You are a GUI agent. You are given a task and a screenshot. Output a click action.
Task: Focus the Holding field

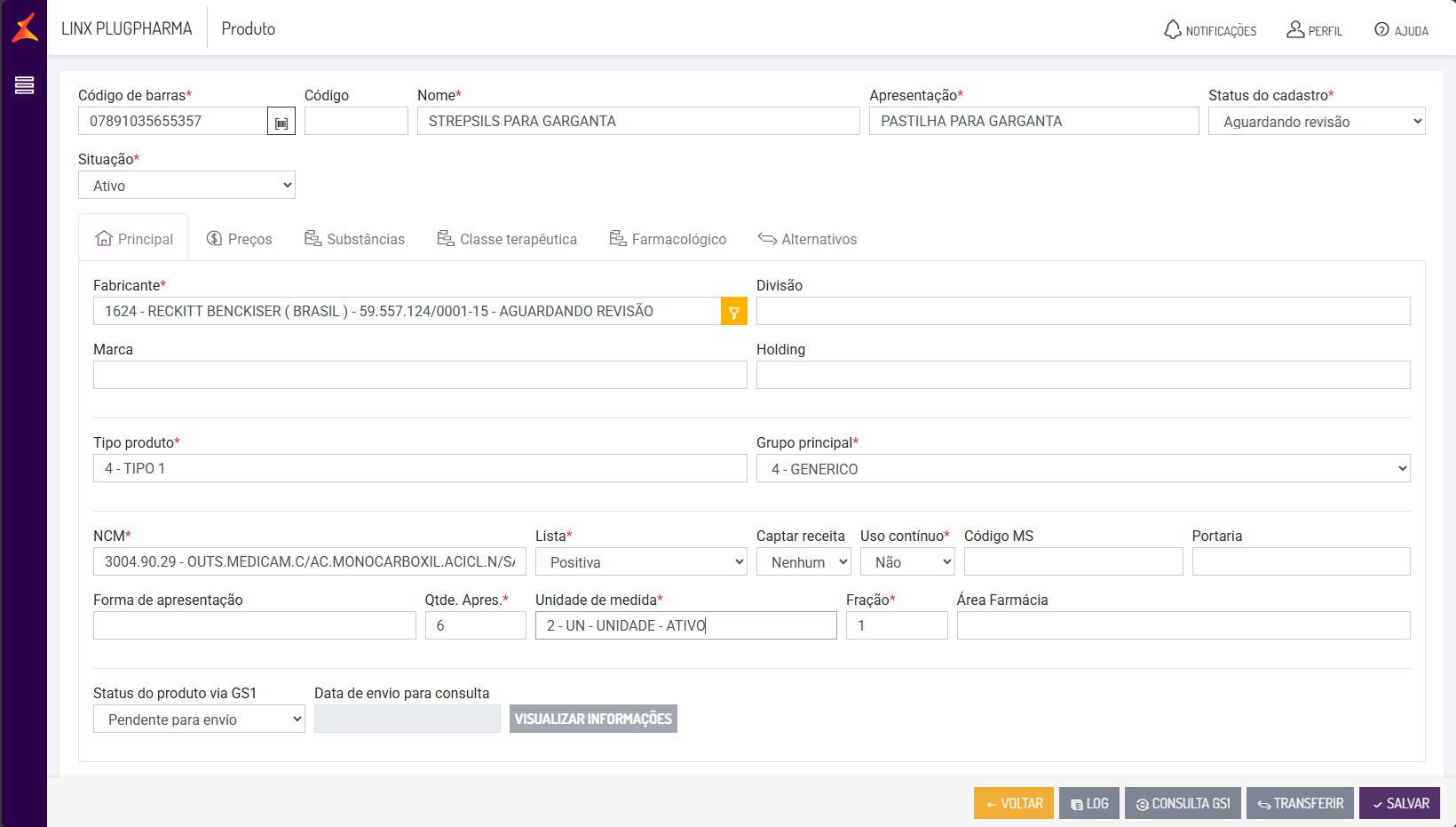[1083, 375]
